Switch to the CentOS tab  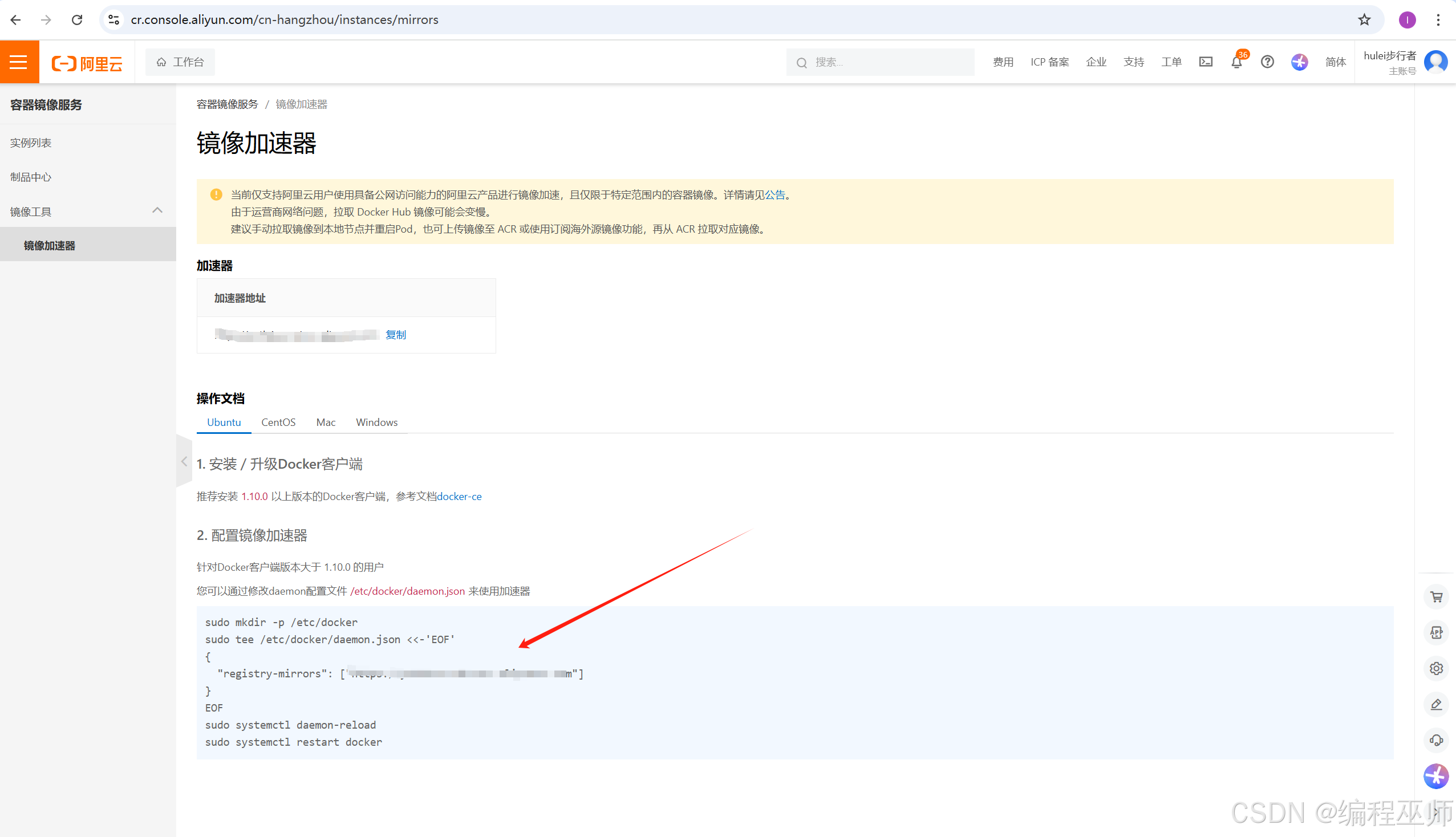(x=278, y=422)
